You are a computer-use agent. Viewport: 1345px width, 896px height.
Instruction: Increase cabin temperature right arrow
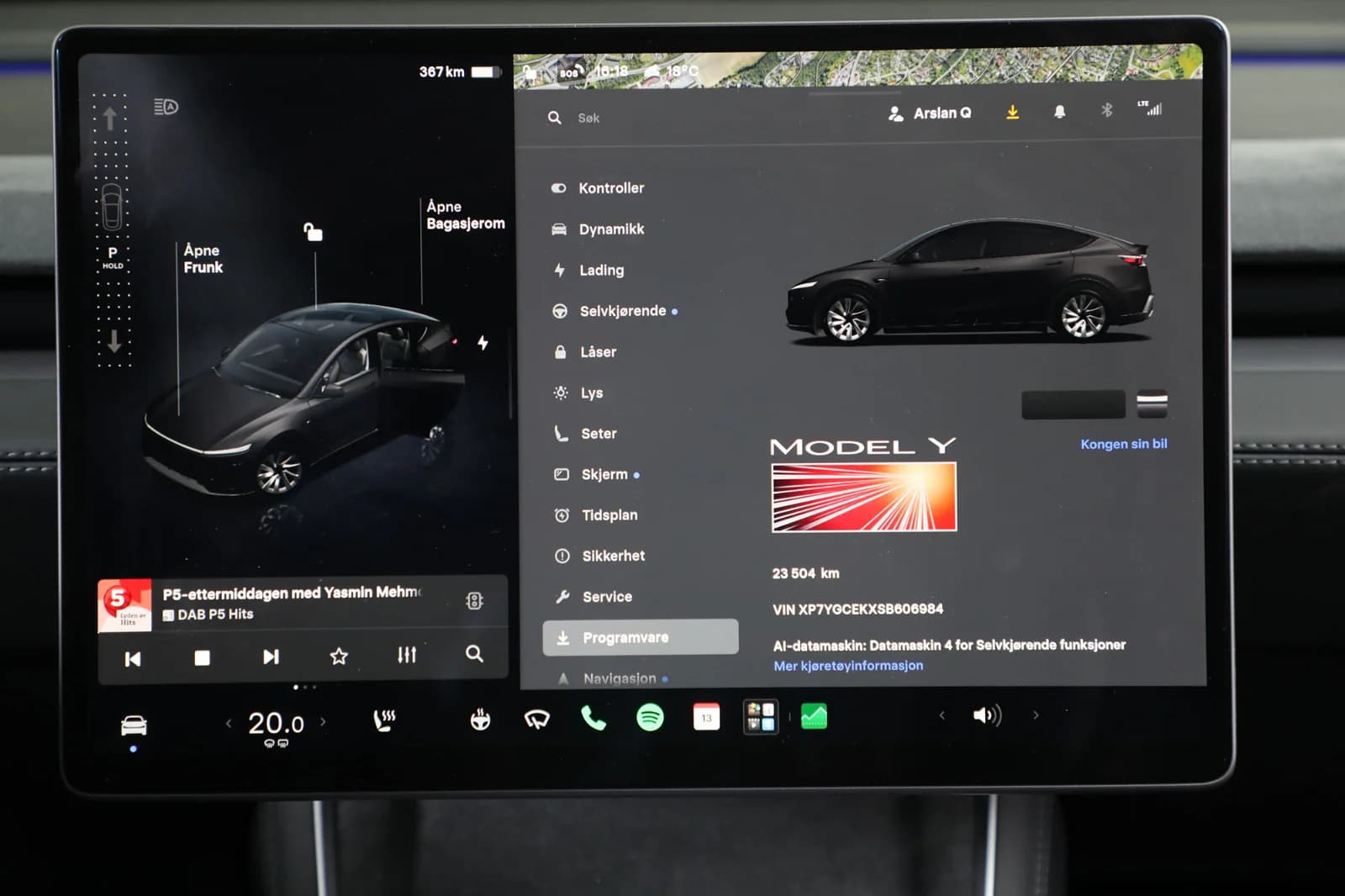click(323, 721)
